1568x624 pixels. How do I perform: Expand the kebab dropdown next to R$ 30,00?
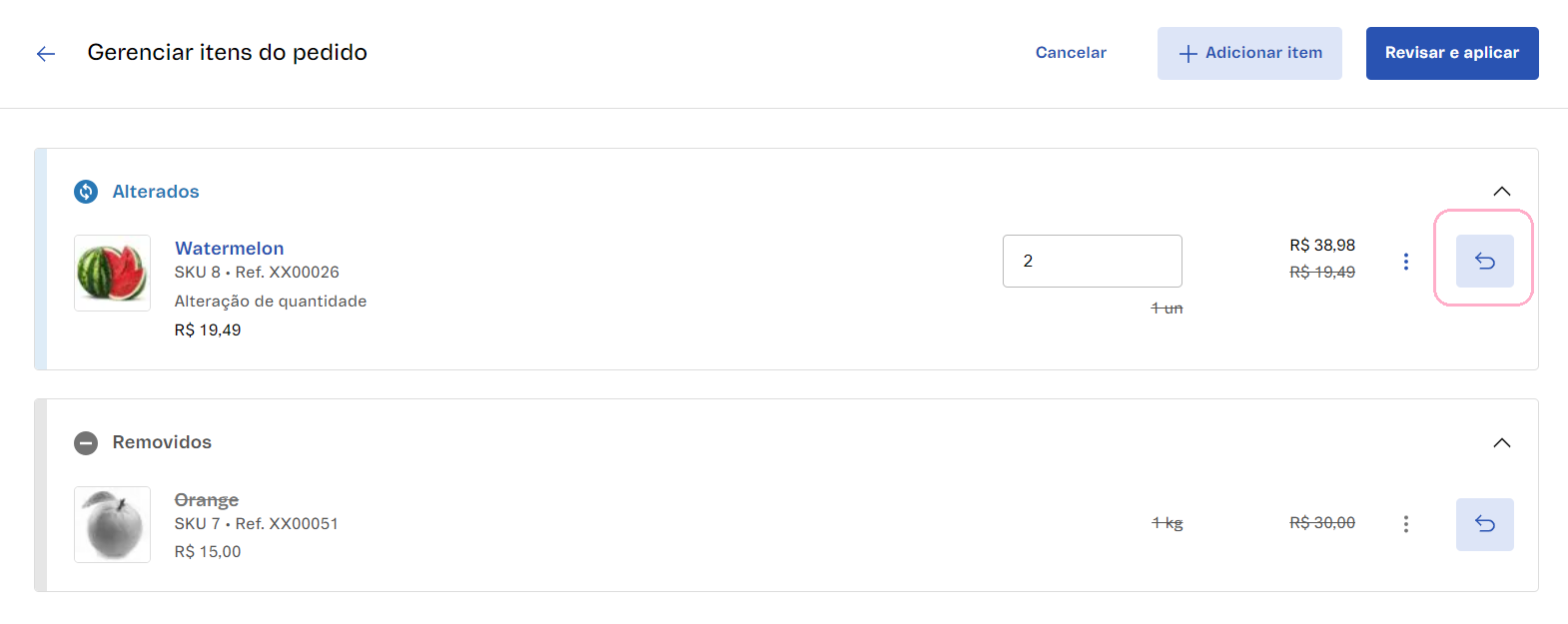click(x=1406, y=523)
